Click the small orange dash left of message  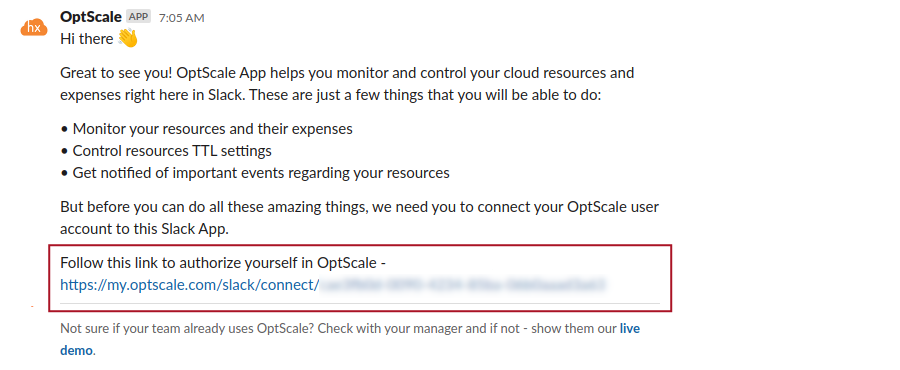click(32, 307)
